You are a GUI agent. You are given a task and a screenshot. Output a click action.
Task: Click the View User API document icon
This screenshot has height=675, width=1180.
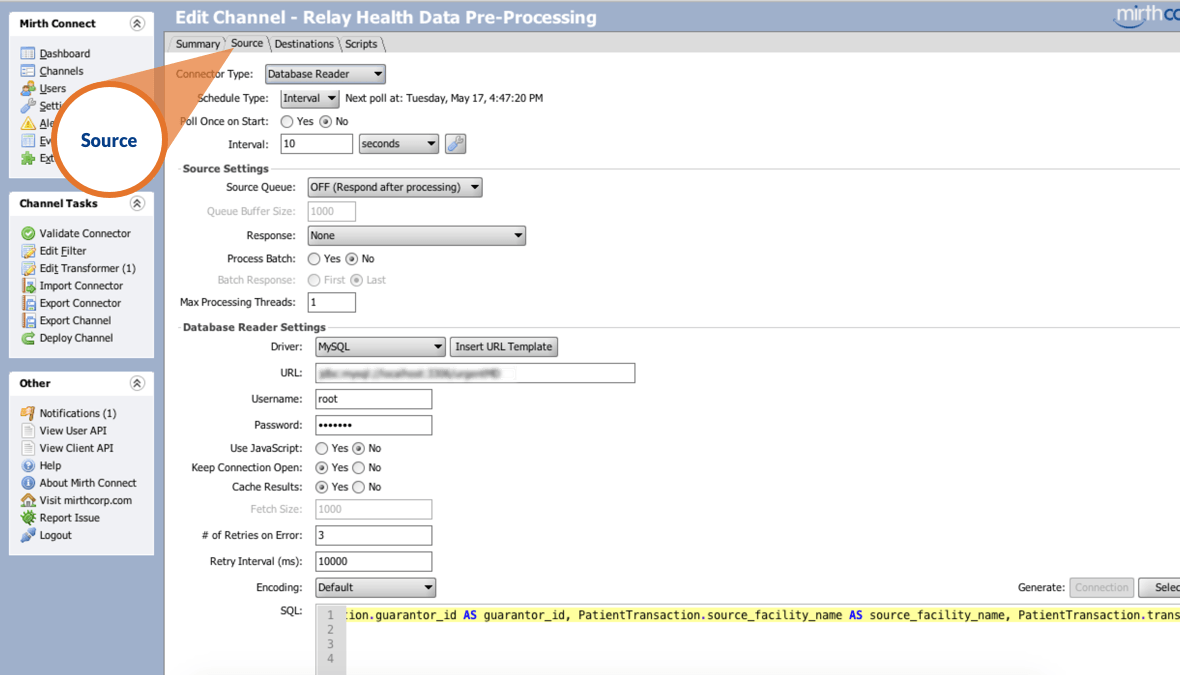pyautogui.click(x=28, y=430)
